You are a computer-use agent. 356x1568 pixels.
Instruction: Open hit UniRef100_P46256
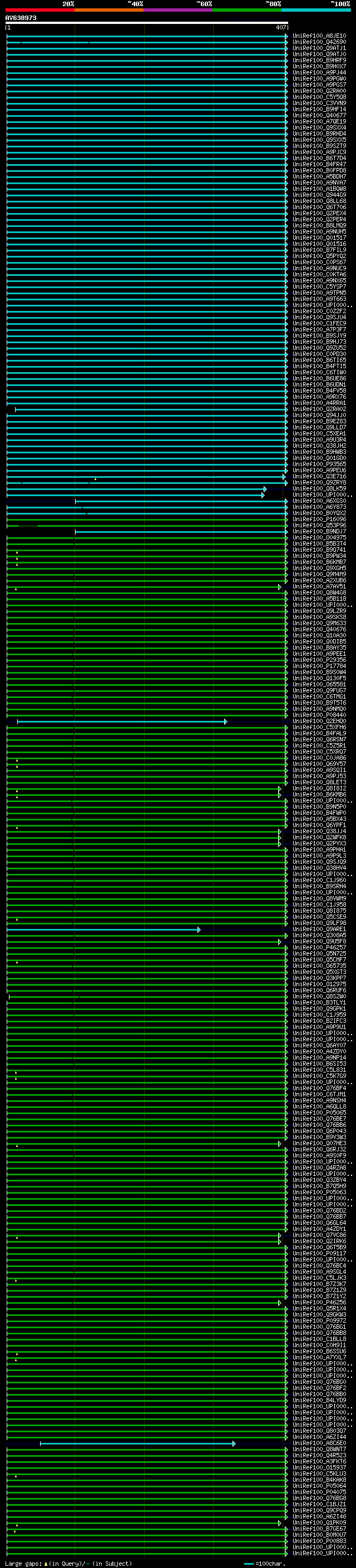point(319,1303)
